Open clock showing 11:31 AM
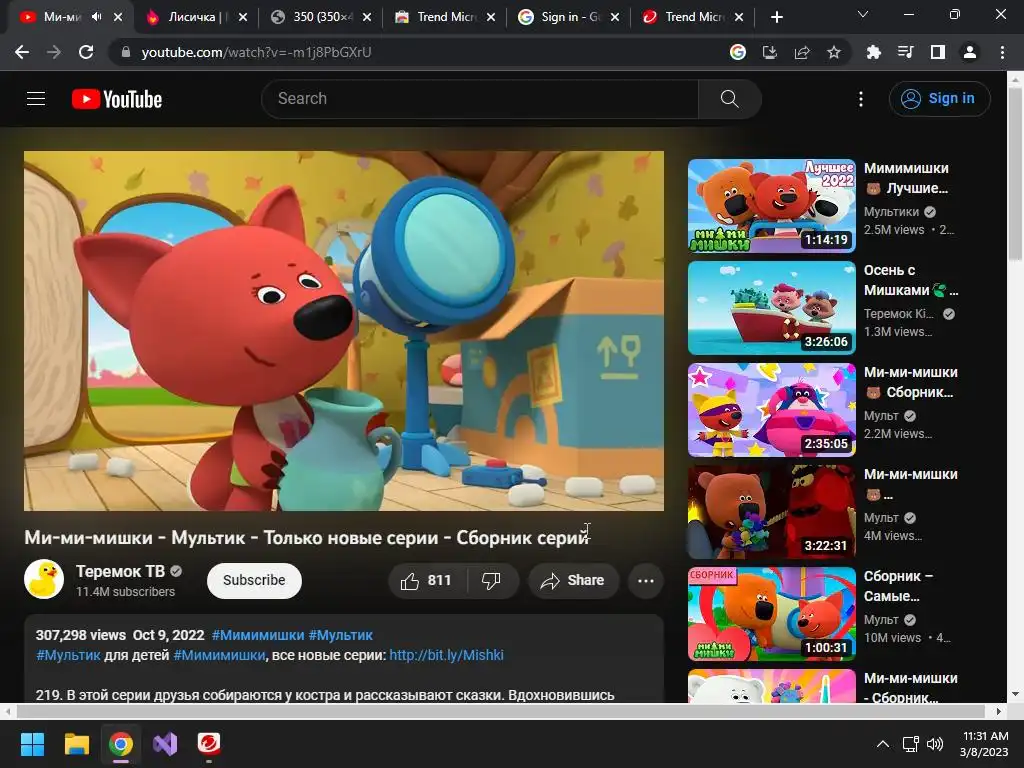Image resolution: width=1024 pixels, height=768 pixels. pyautogui.click(x=984, y=744)
